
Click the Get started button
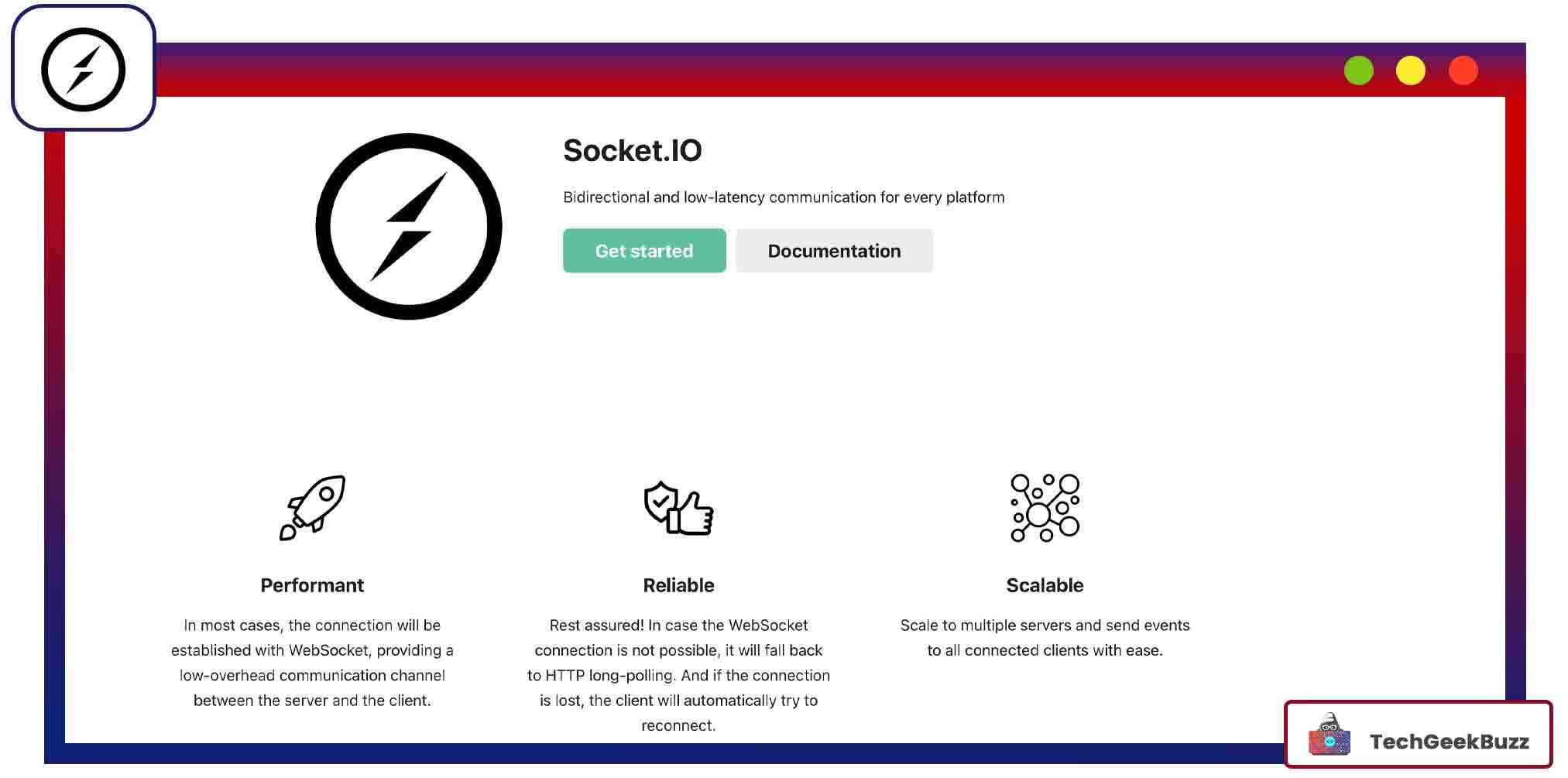click(x=644, y=251)
